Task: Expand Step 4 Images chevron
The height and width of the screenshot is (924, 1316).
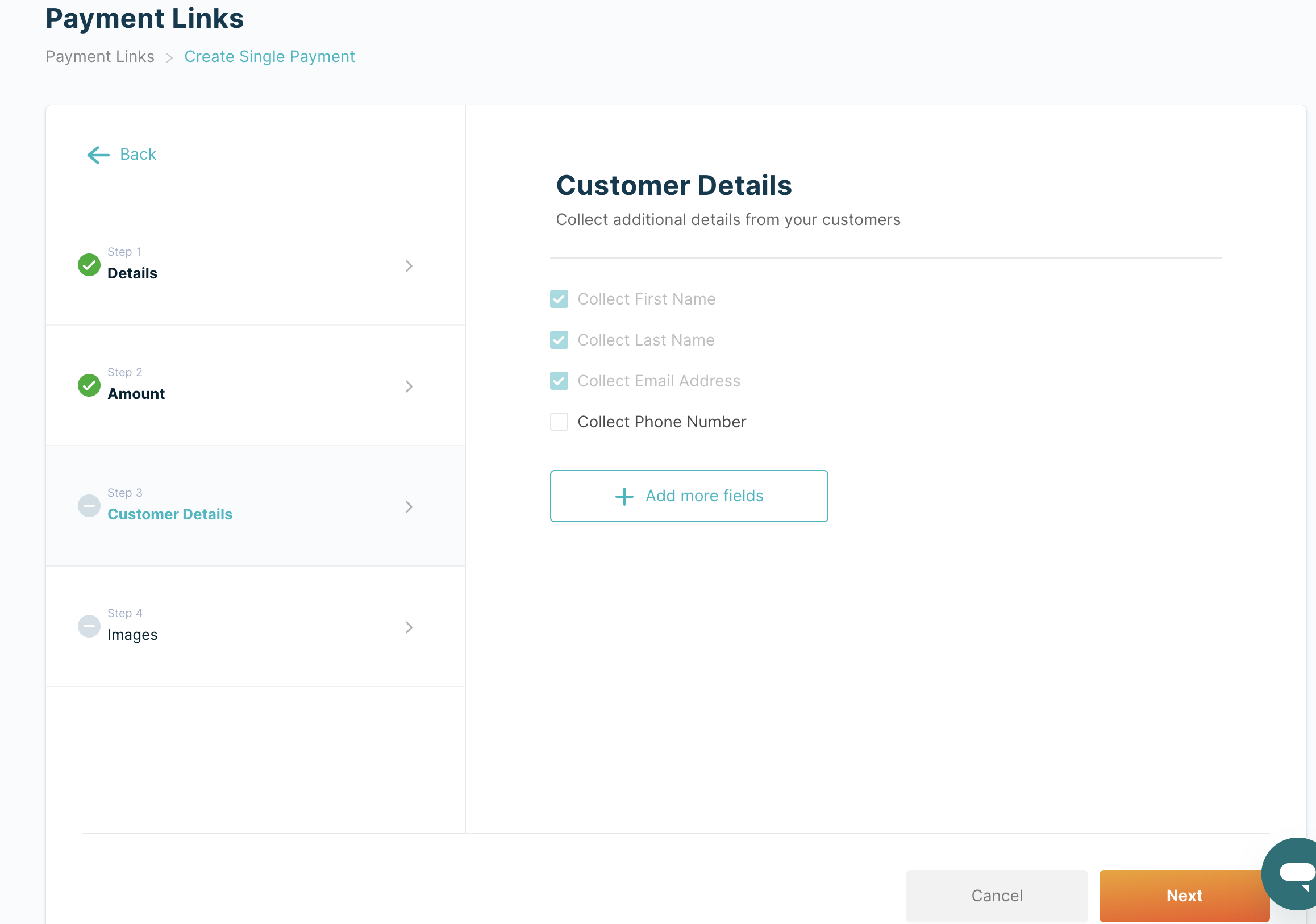Action: pos(409,627)
